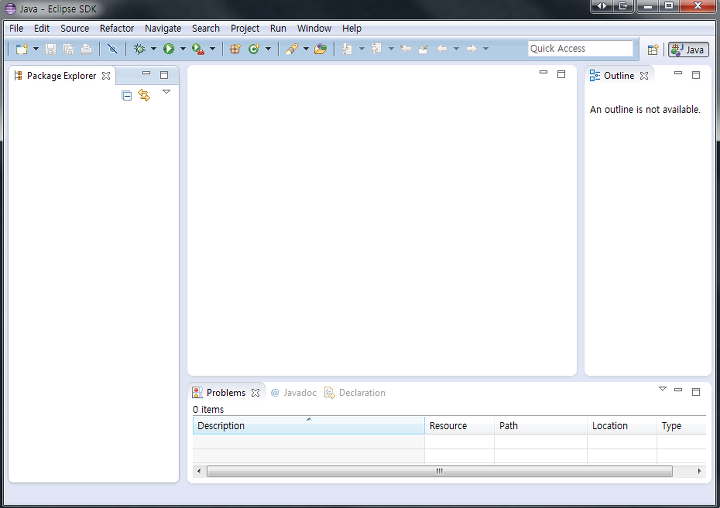This screenshot has width=720, height=508.
Task: Expand the Back history dropdown
Action: click(x=456, y=49)
